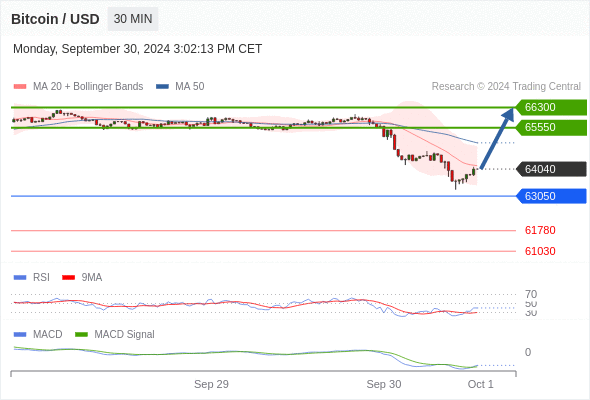This screenshot has width=590, height=400.
Task: Click the red MA 20 legend swatch
Action: [x=20, y=87]
